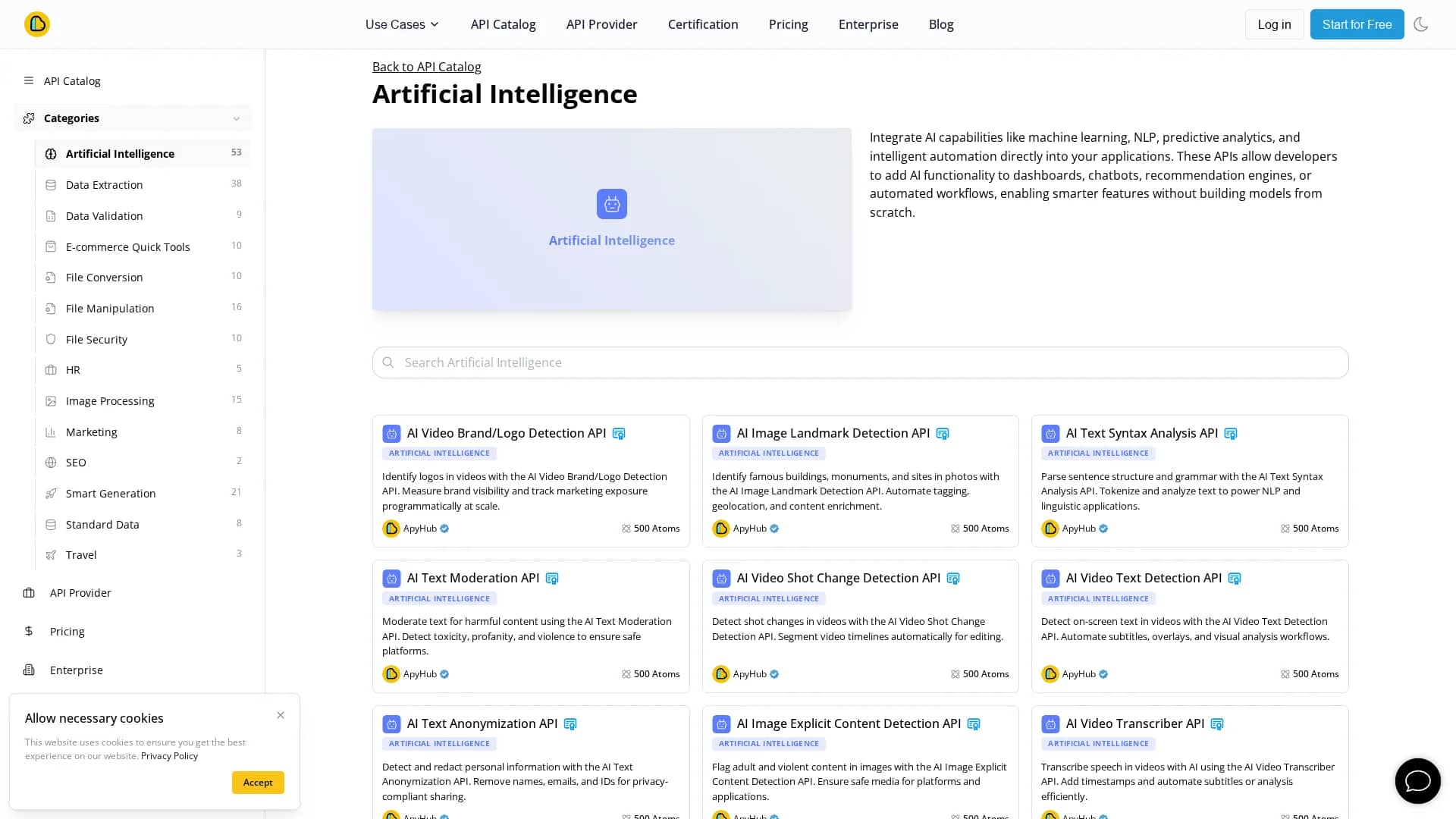Select Standard Data category icon
Image resolution: width=1456 pixels, height=819 pixels.
tap(51, 525)
